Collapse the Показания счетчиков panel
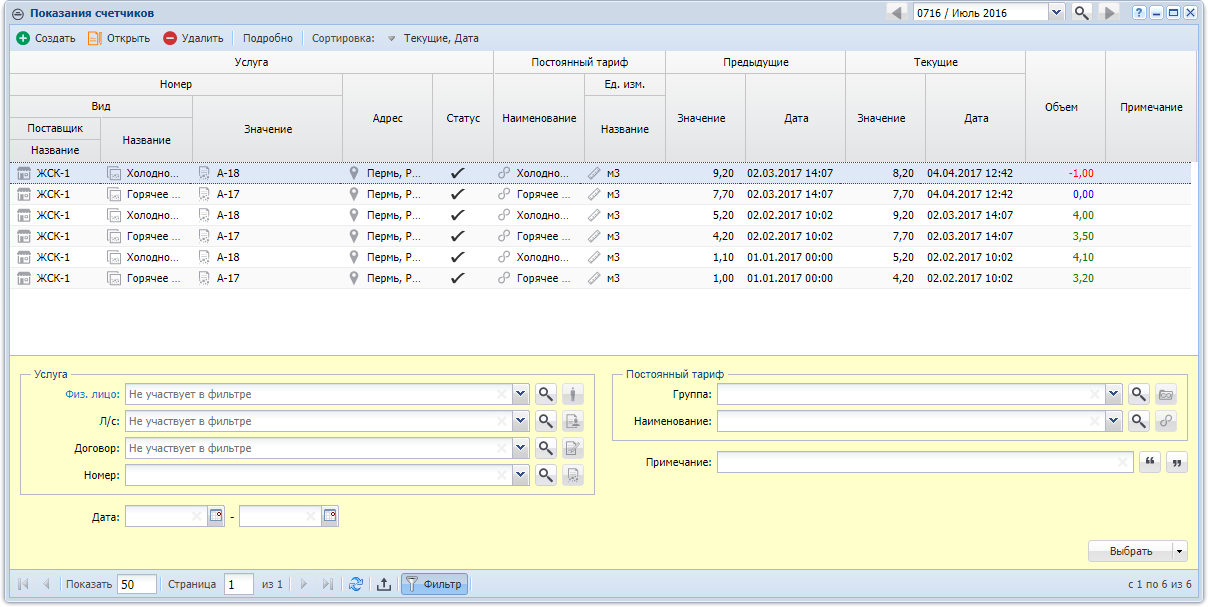Screen dimensions: 1208x607 tap(18, 13)
